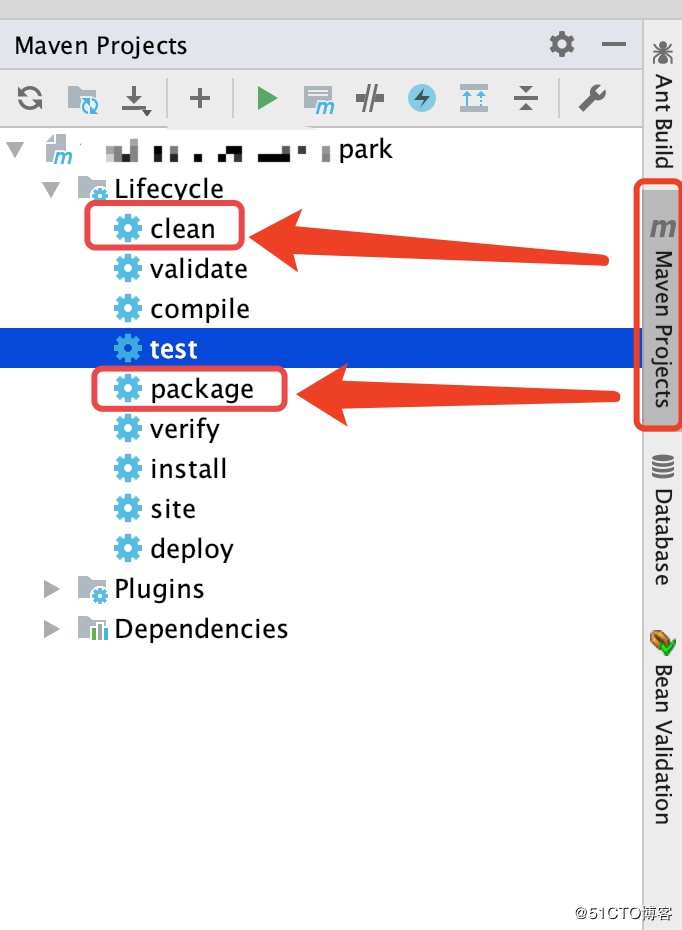Click the Dependencies folder label
The image size is (682, 930).
click(201, 629)
